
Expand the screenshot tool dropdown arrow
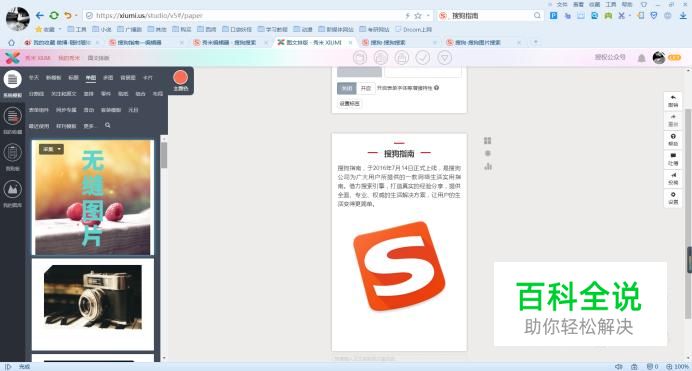[x=629, y=15]
